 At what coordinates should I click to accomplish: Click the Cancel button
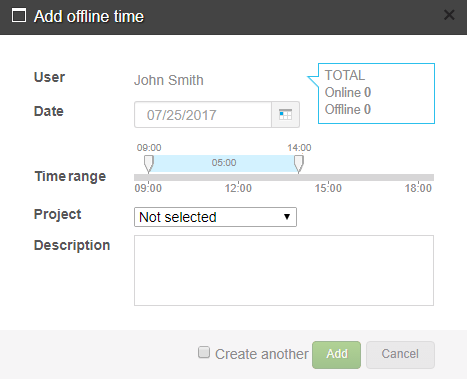400,355
